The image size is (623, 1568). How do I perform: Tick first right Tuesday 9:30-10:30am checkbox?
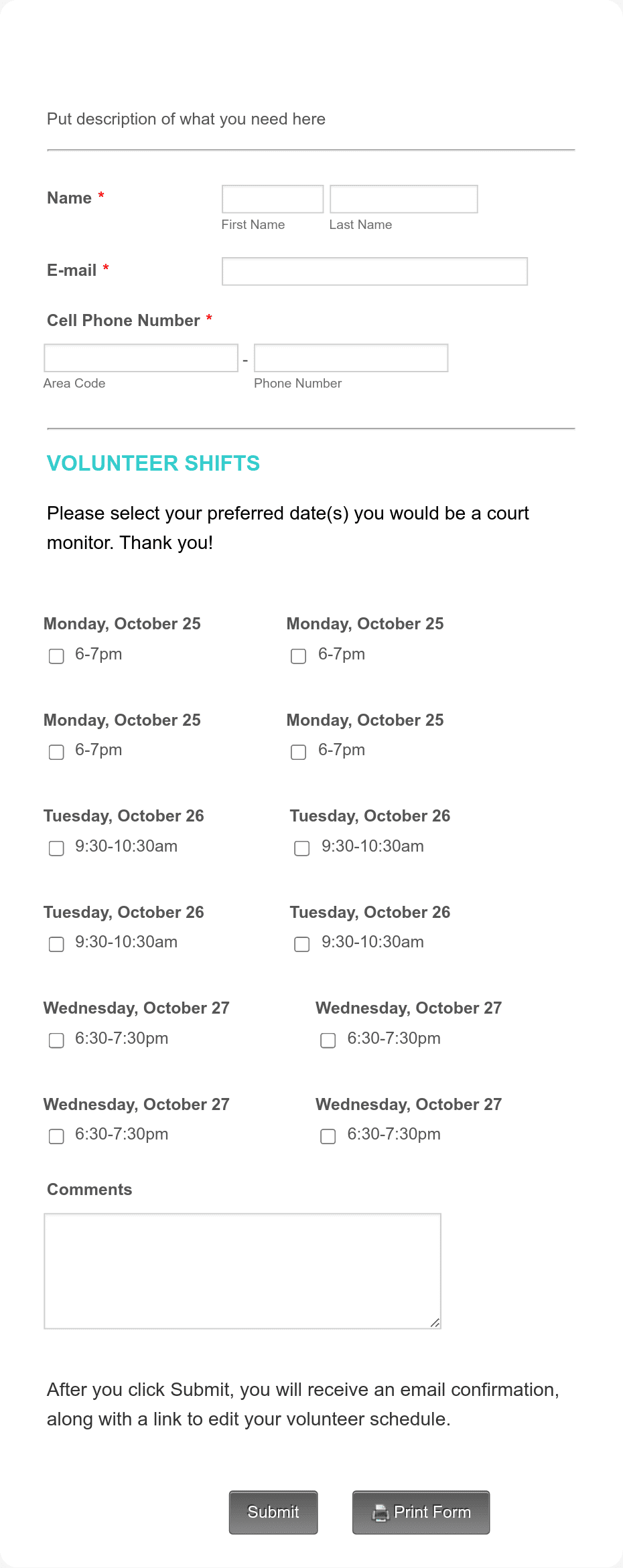(302, 848)
